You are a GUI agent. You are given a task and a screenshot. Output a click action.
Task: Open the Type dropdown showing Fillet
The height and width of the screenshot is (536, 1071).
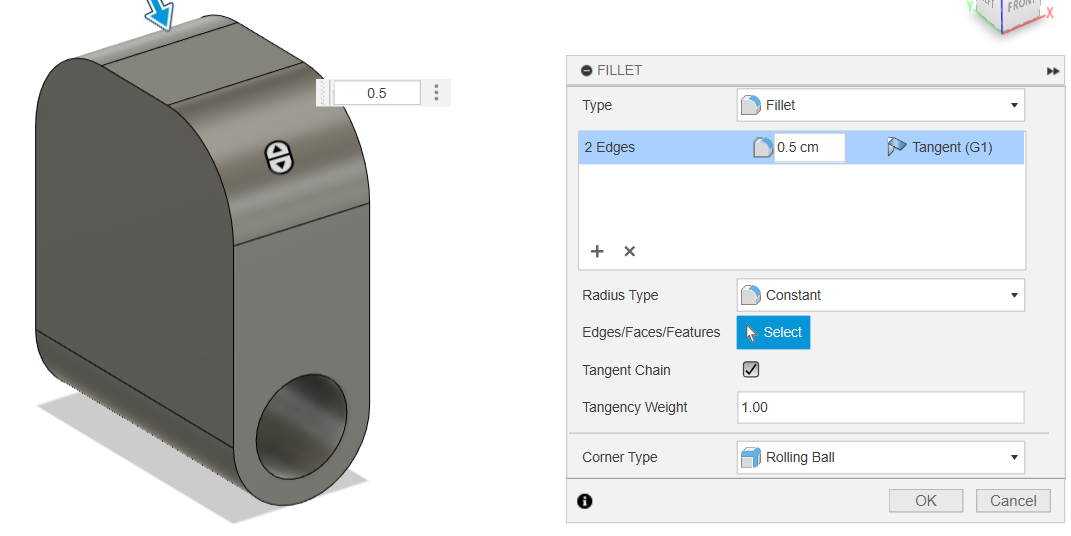[880, 105]
